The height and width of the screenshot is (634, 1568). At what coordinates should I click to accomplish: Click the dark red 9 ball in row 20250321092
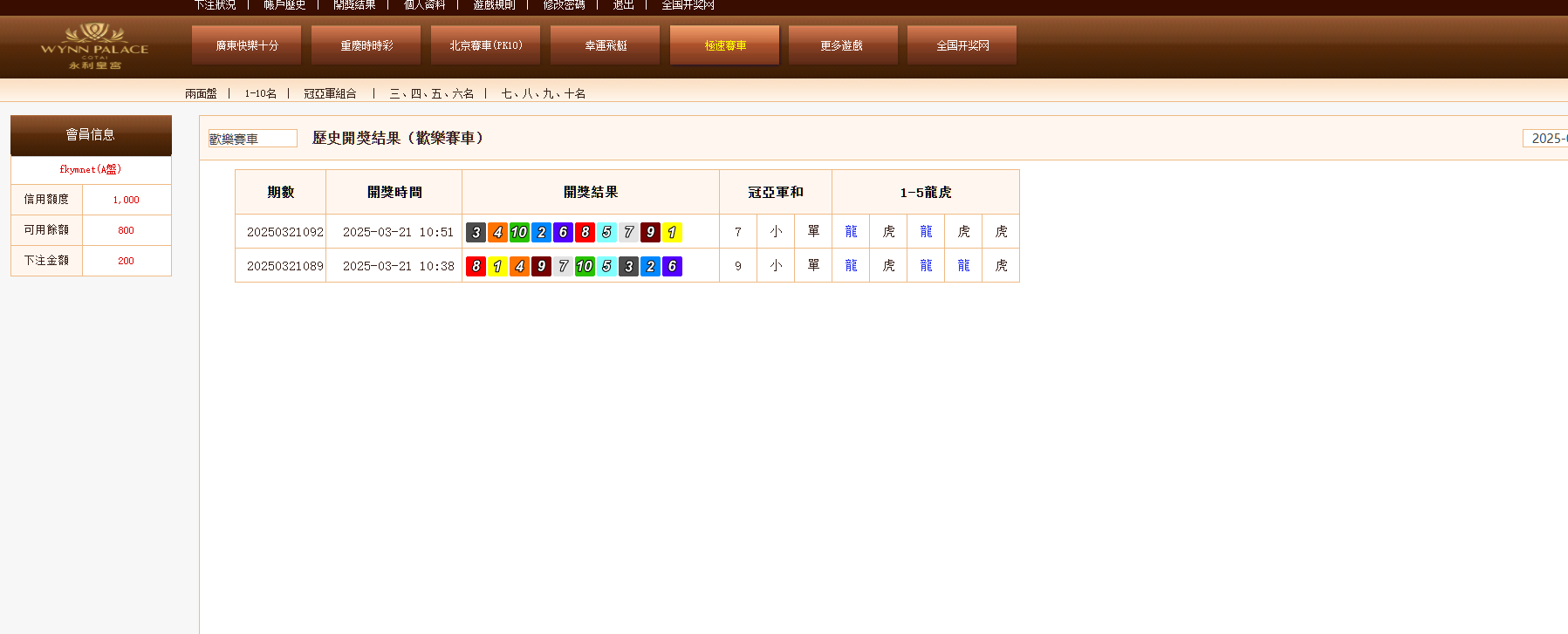click(x=650, y=232)
